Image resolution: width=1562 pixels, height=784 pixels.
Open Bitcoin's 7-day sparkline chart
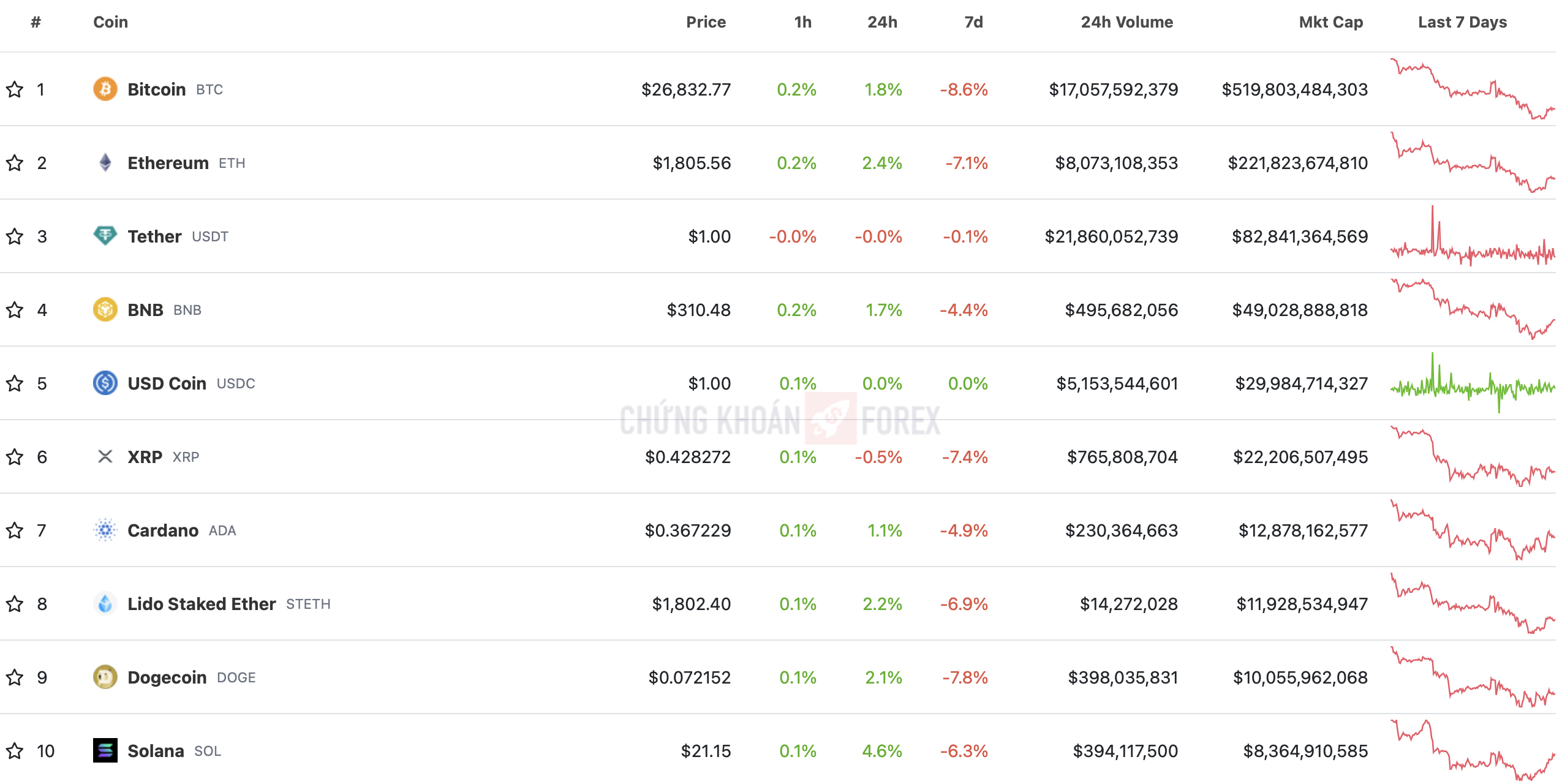[x=1473, y=89]
